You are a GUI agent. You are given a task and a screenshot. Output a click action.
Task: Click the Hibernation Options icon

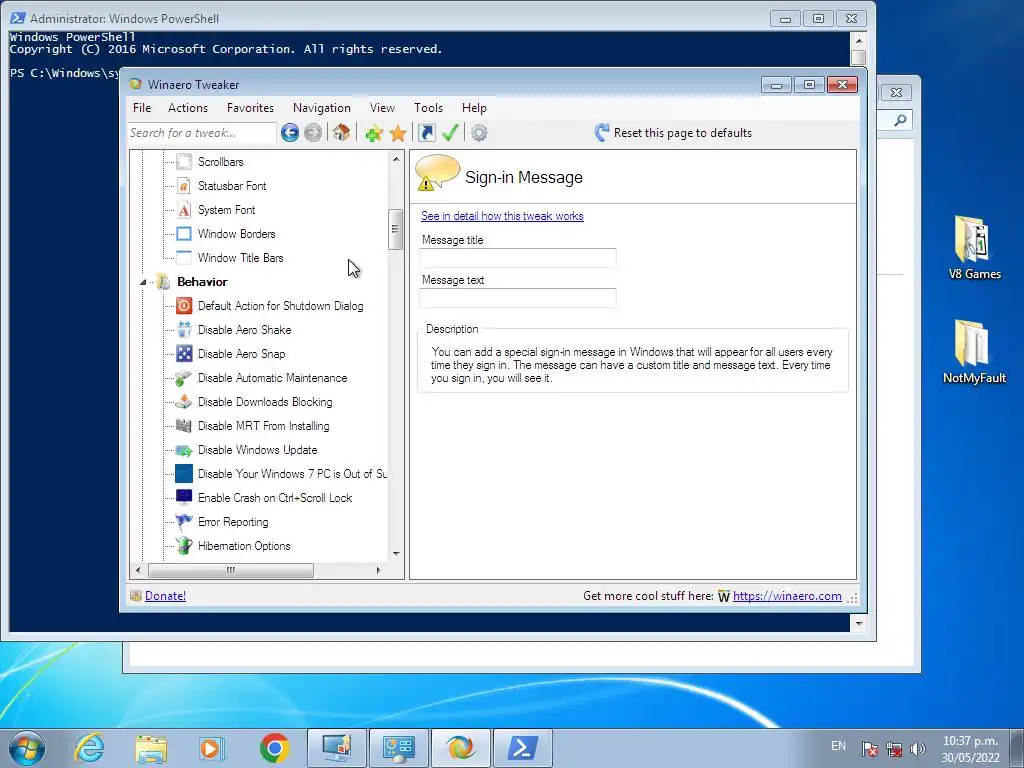[x=184, y=545]
